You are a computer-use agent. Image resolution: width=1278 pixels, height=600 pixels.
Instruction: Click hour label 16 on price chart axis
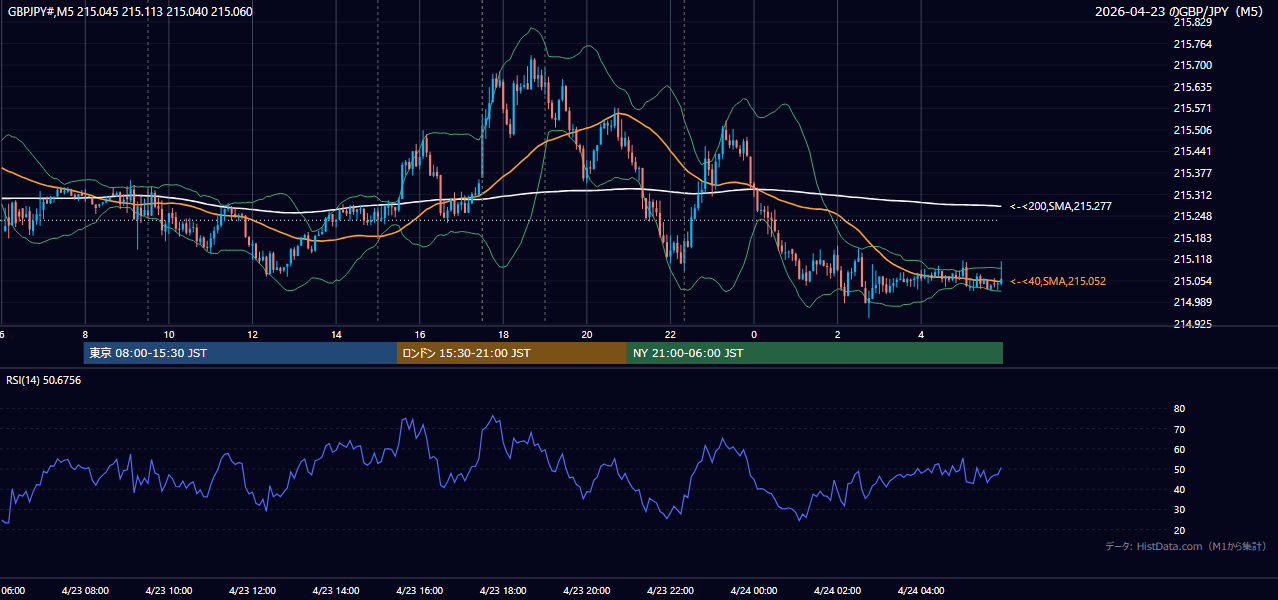(420, 334)
